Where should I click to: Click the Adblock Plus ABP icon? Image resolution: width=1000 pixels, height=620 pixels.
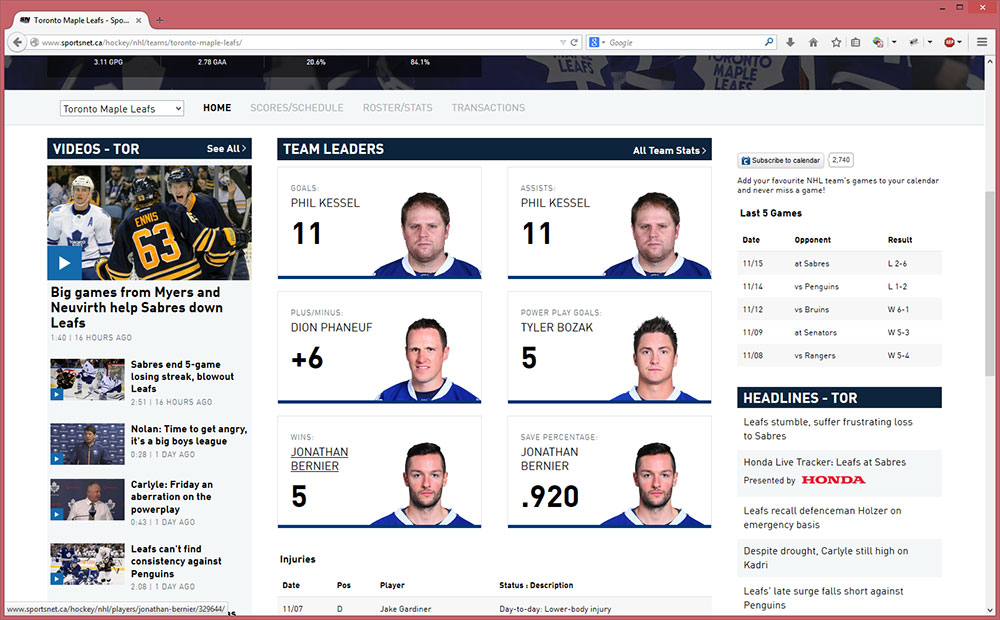949,42
